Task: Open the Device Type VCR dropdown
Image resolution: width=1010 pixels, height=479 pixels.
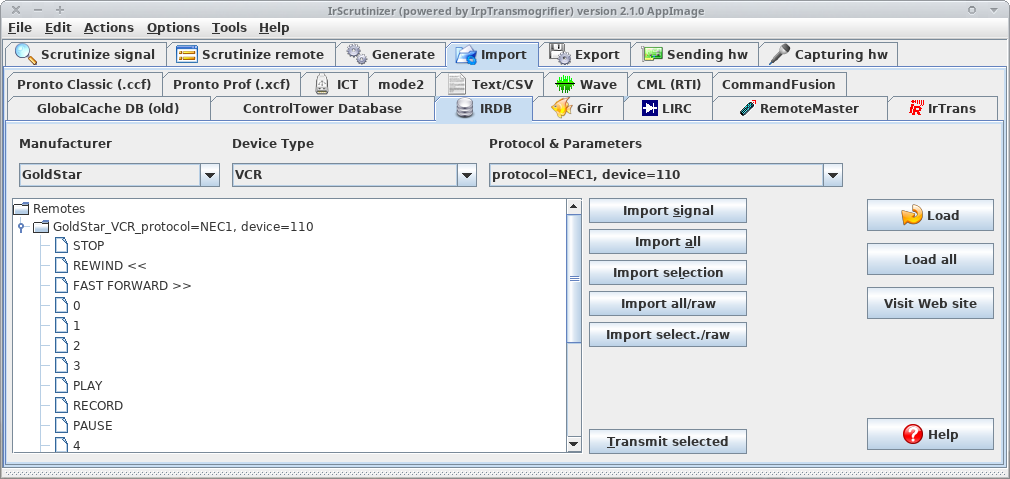Action: pyautogui.click(x=466, y=175)
